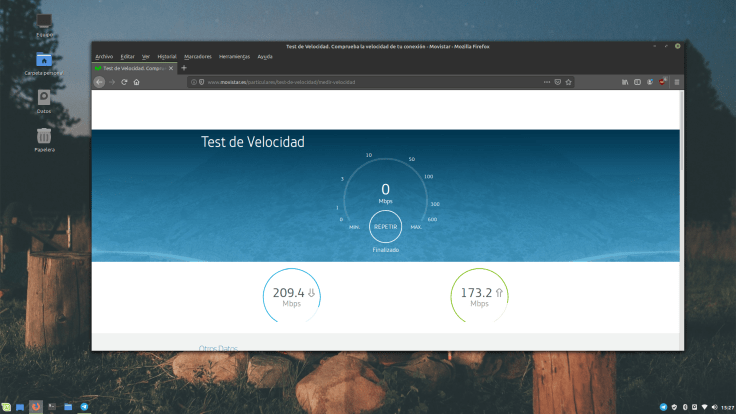Reload the current page

coord(124,82)
